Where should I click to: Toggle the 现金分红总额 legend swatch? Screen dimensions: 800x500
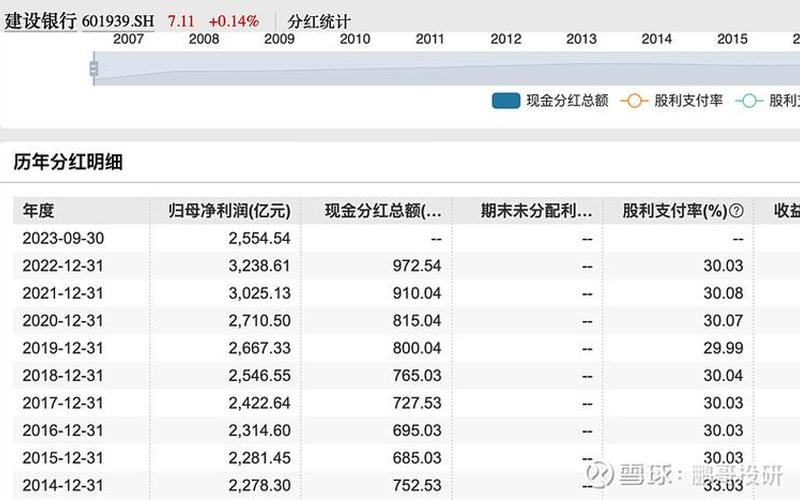click(x=506, y=101)
